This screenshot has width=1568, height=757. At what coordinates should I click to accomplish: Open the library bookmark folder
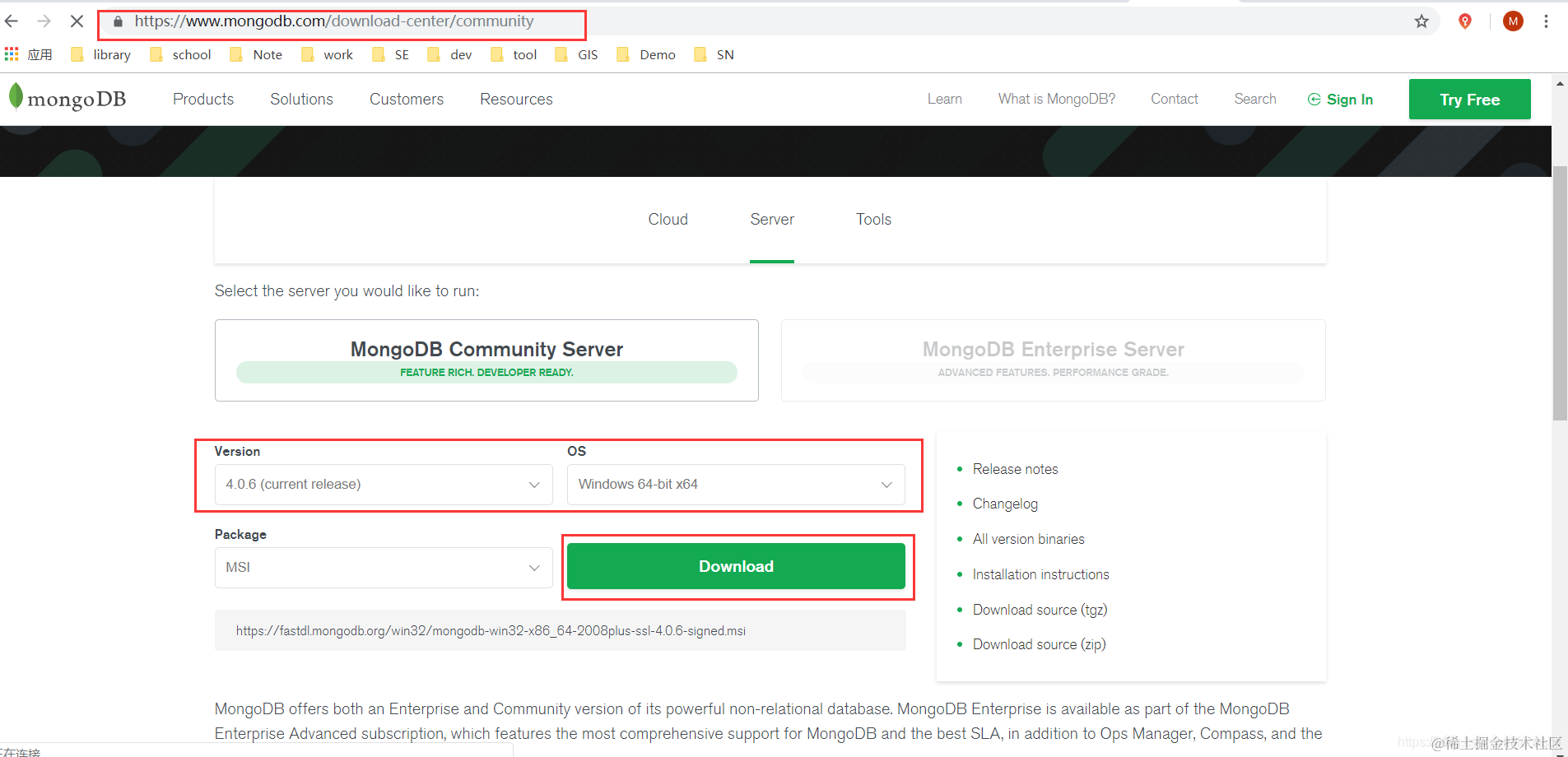coord(101,54)
